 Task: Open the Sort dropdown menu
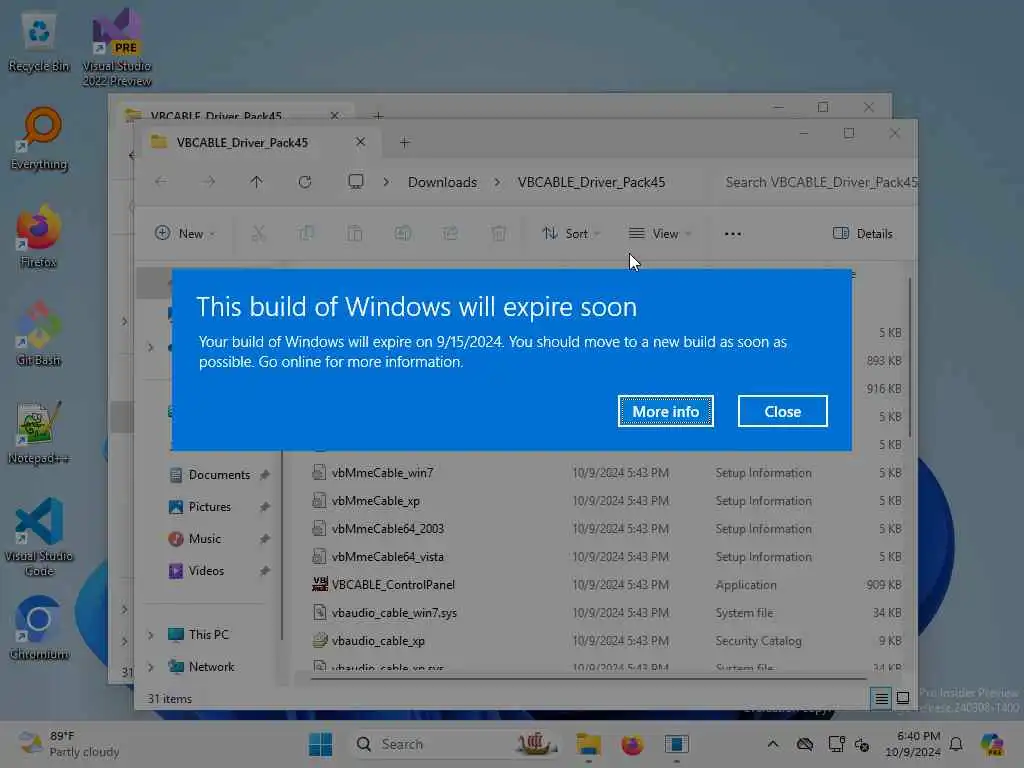pyautogui.click(x=571, y=233)
